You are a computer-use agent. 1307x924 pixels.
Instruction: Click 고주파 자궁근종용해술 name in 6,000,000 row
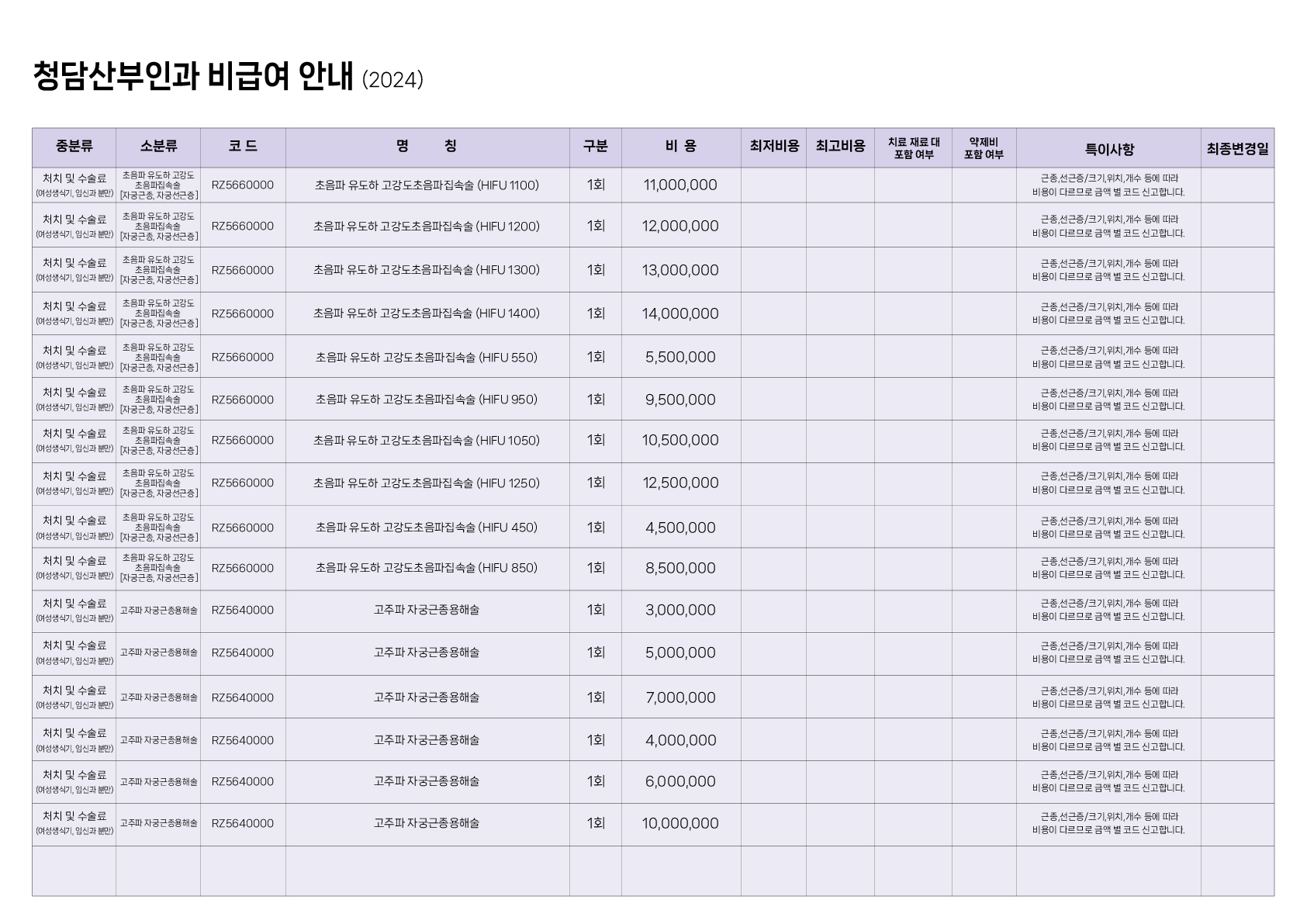[x=427, y=781]
